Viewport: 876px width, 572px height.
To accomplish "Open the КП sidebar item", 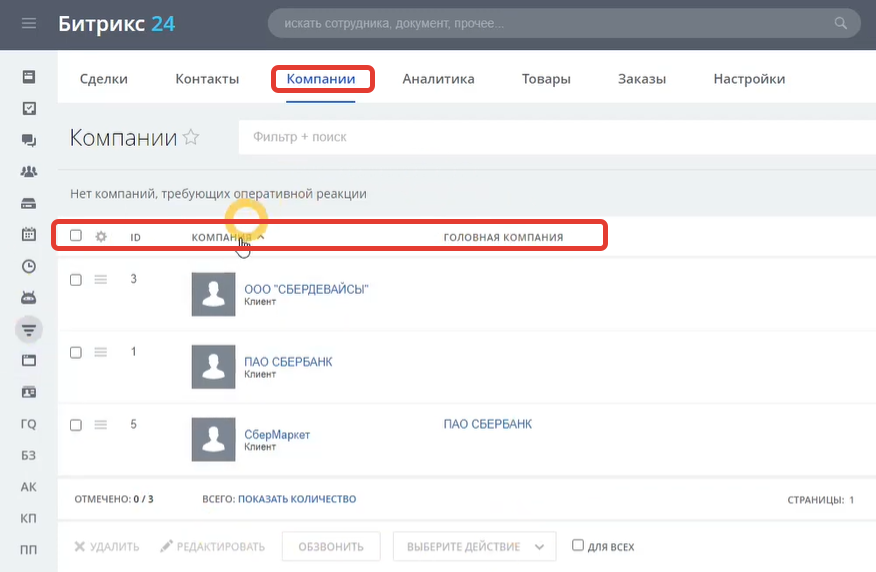I will tap(28, 518).
